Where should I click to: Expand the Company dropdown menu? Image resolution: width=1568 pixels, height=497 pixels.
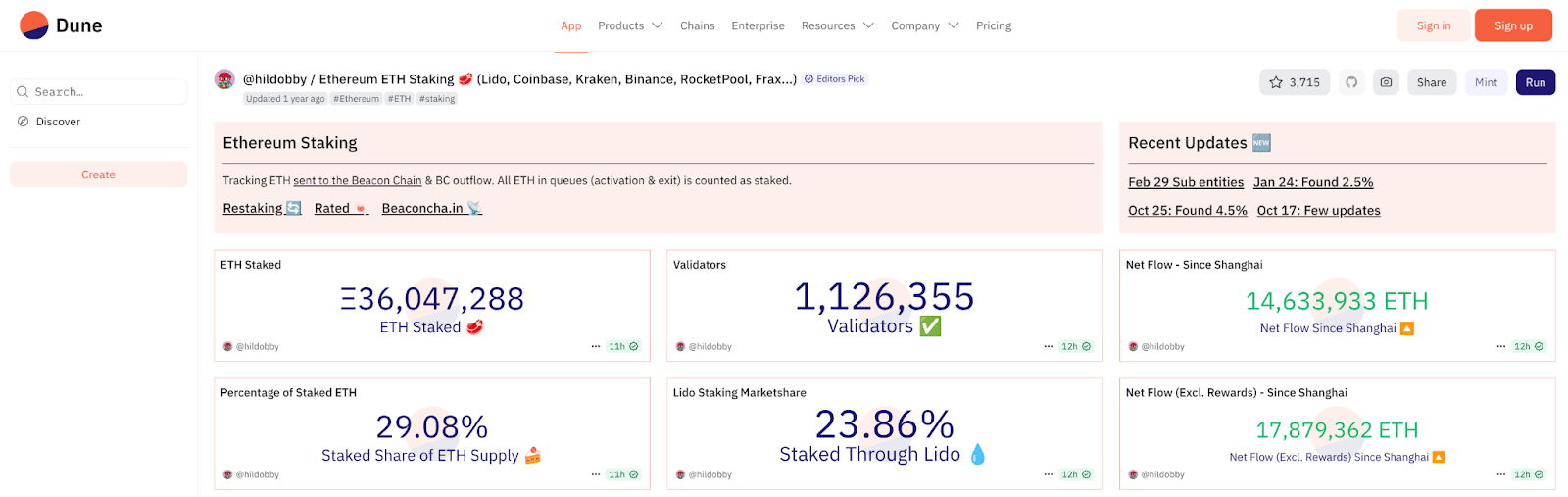click(925, 25)
